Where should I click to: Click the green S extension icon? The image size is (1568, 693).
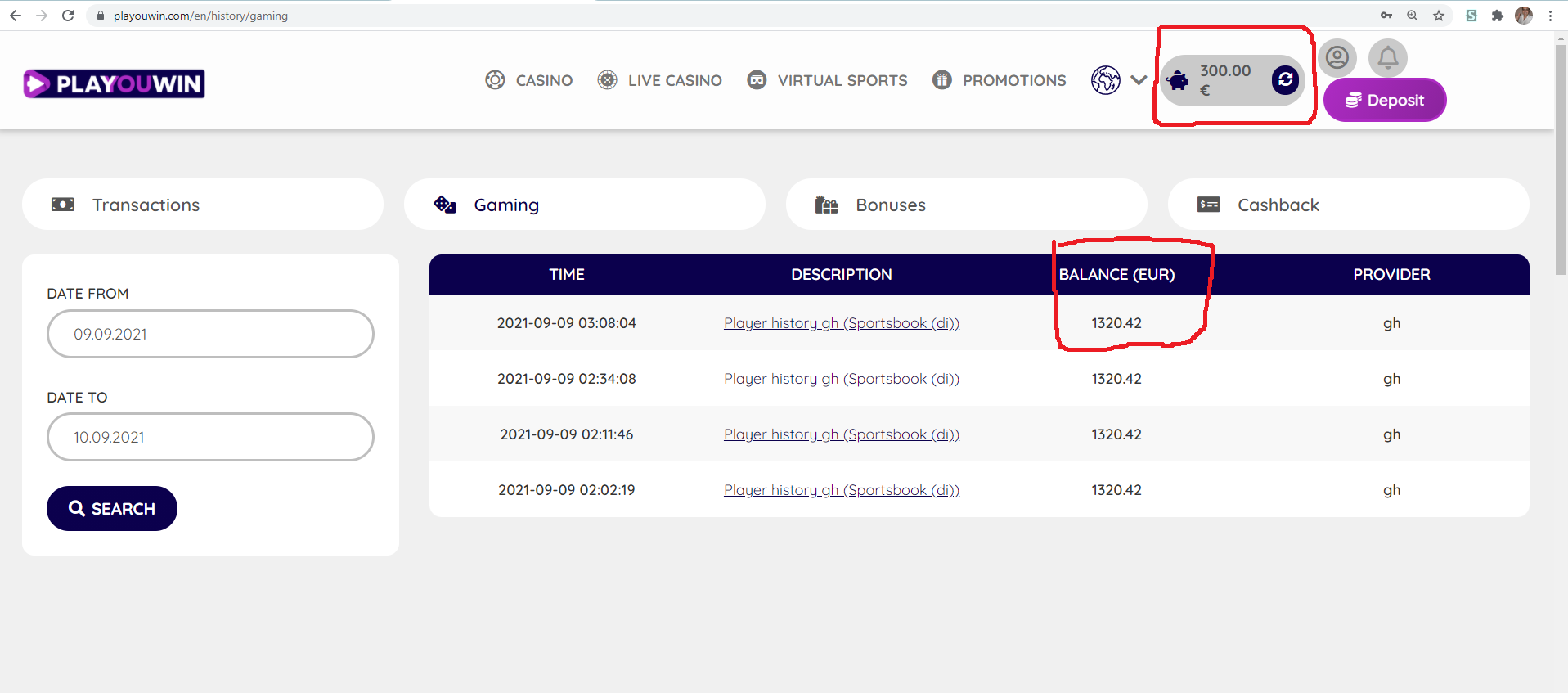click(x=1471, y=16)
